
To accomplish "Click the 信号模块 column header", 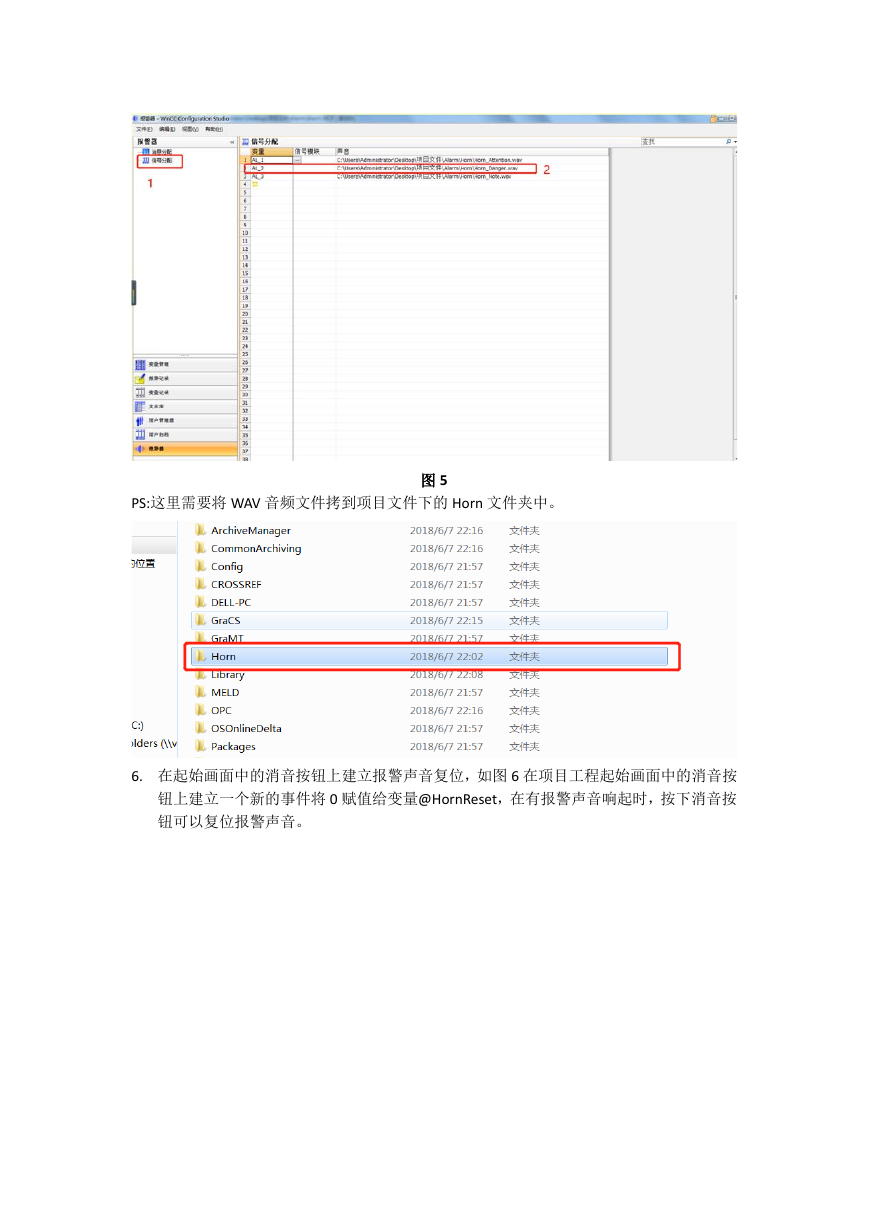I will click(x=314, y=151).
